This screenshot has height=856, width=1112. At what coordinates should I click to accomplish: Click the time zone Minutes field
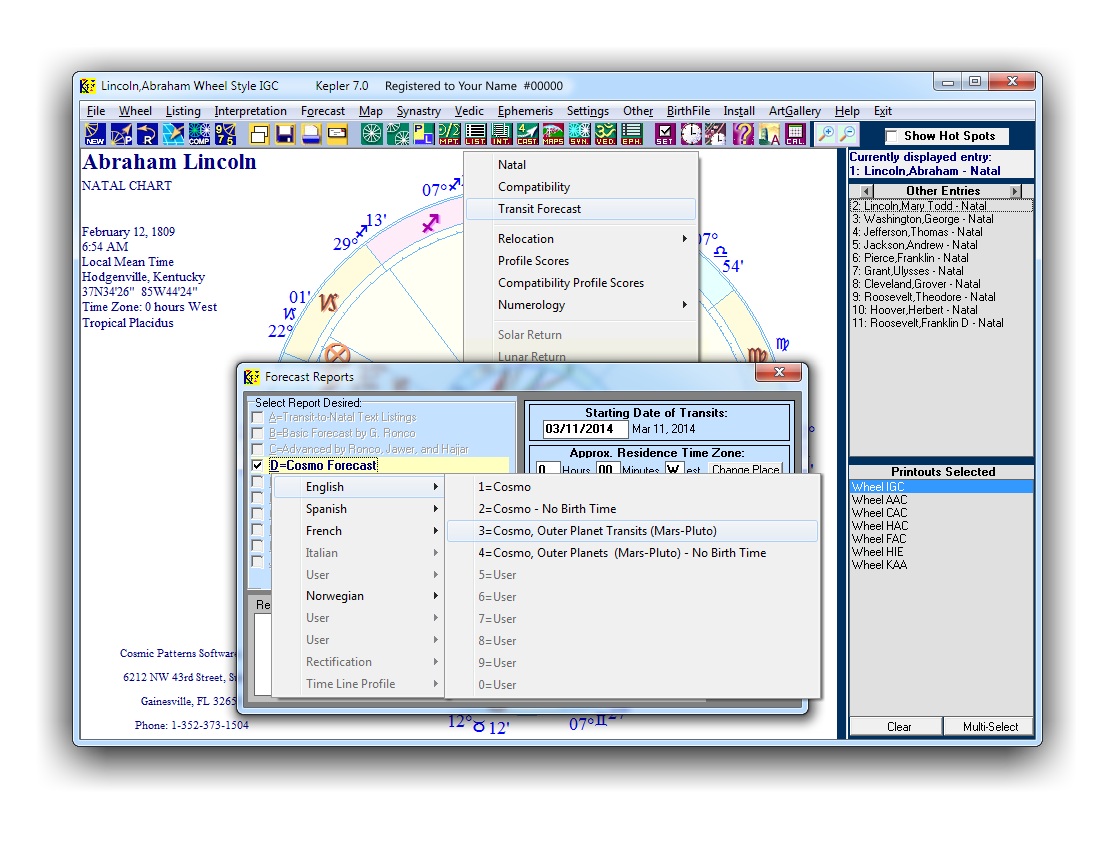606,469
